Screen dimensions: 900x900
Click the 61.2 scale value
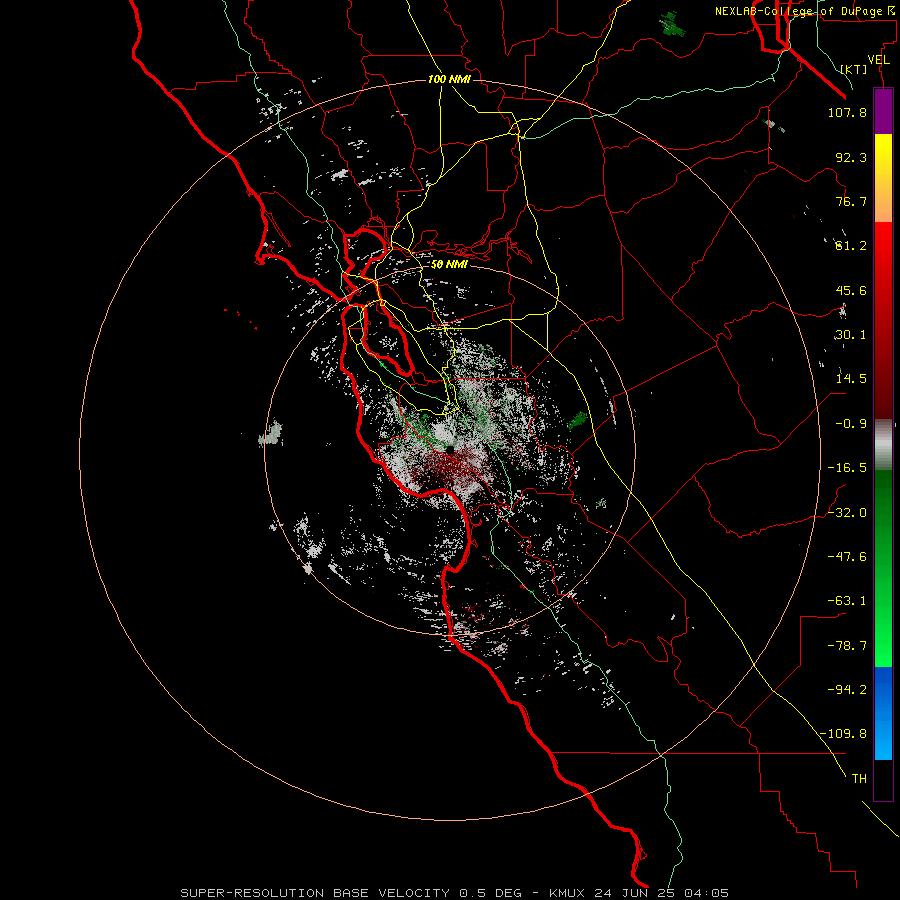(851, 246)
